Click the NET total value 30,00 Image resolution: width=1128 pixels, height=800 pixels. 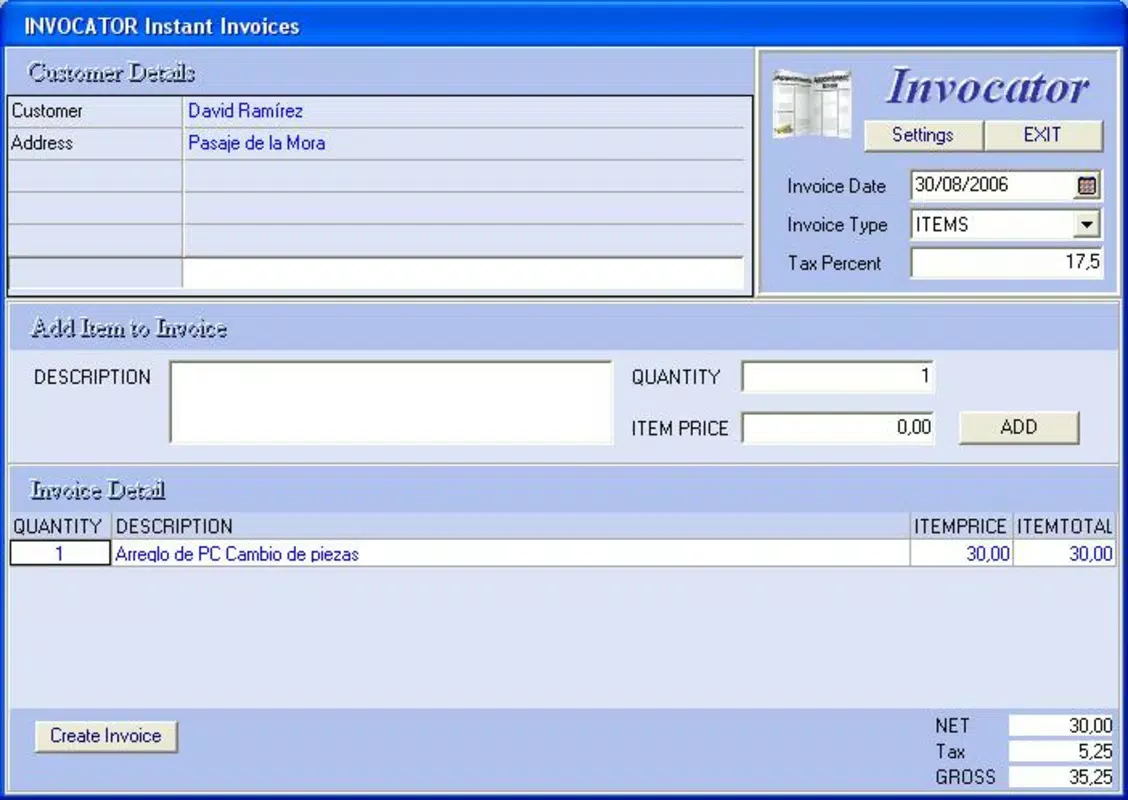pos(1061,725)
